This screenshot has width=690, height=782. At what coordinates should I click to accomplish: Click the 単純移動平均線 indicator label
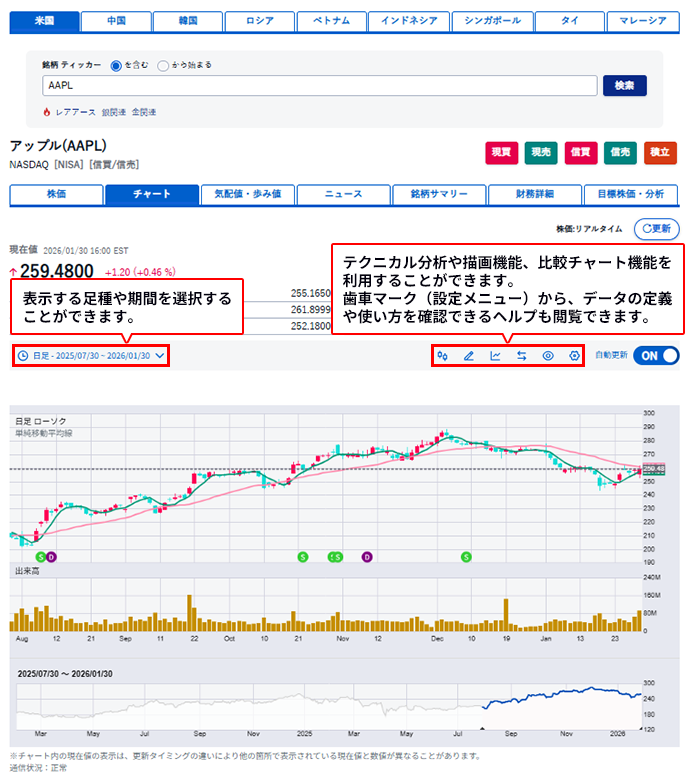(44, 433)
